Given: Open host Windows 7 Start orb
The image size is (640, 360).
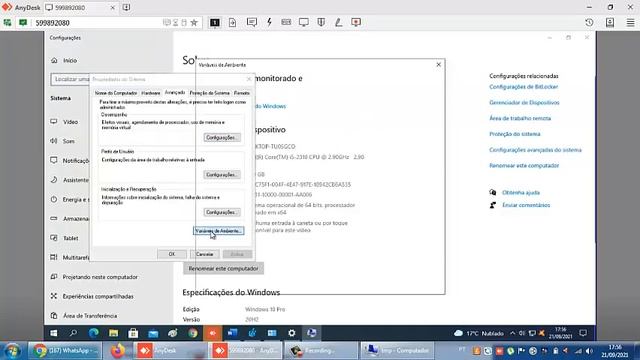Looking at the screenshot, I should [x=12, y=351].
